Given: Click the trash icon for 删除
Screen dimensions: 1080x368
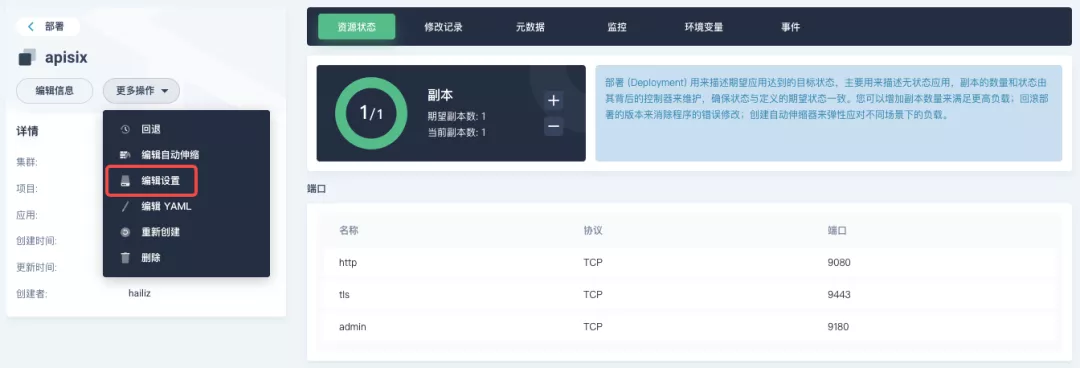Looking at the screenshot, I should point(125,258).
